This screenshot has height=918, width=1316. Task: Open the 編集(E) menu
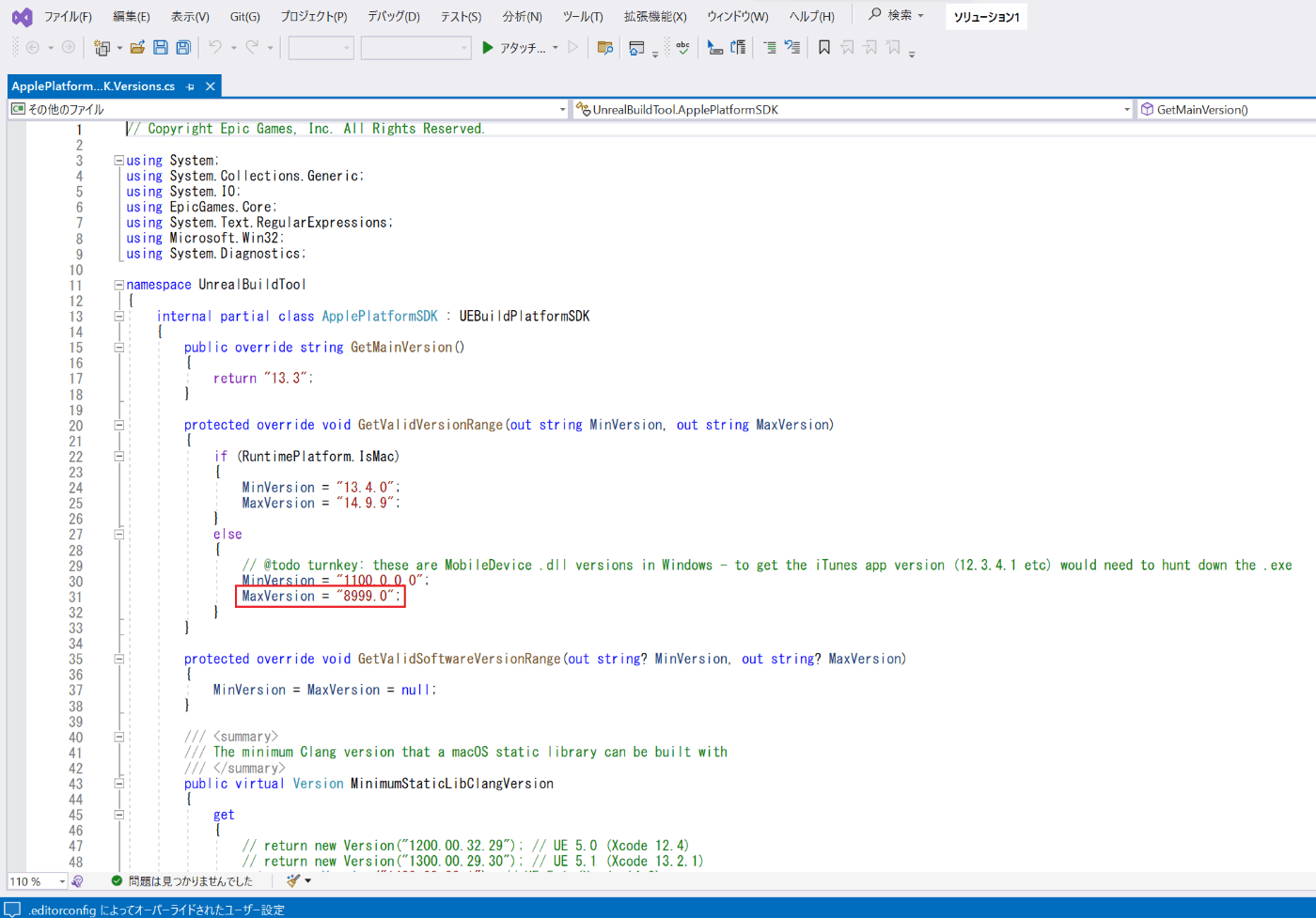(x=131, y=17)
